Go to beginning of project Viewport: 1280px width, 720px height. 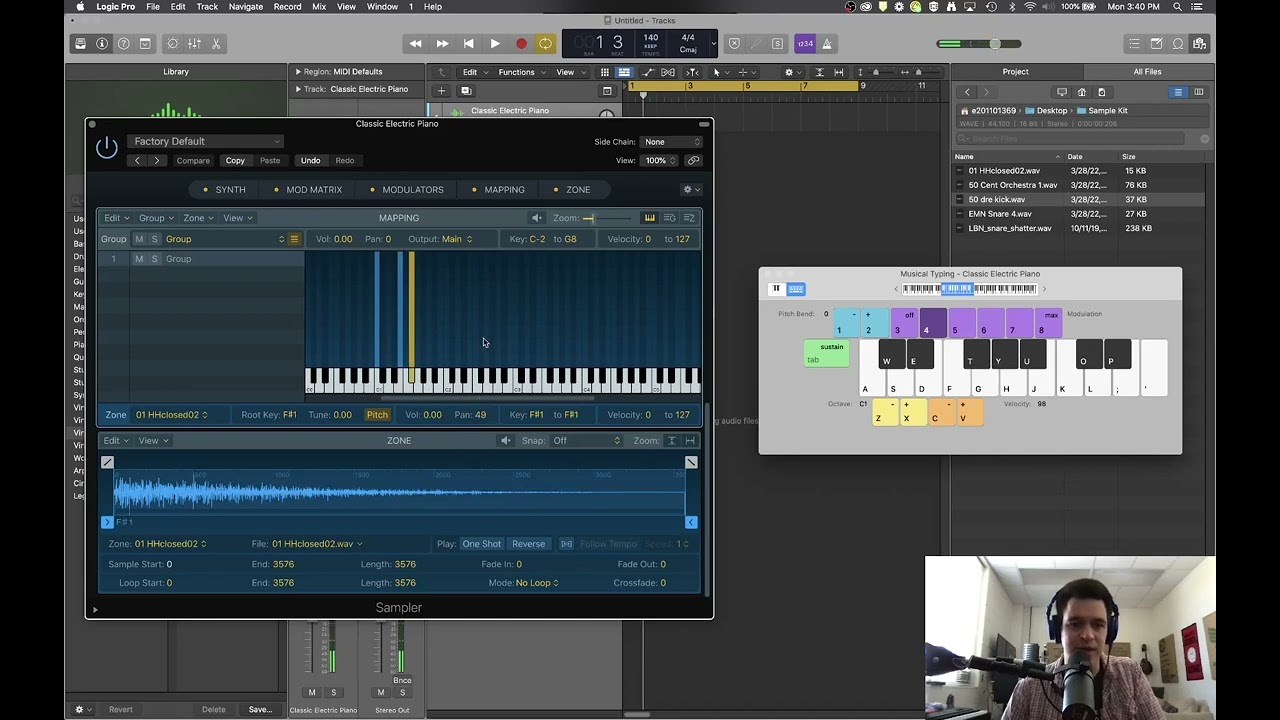pyautogui.click(x=468, y=44)
